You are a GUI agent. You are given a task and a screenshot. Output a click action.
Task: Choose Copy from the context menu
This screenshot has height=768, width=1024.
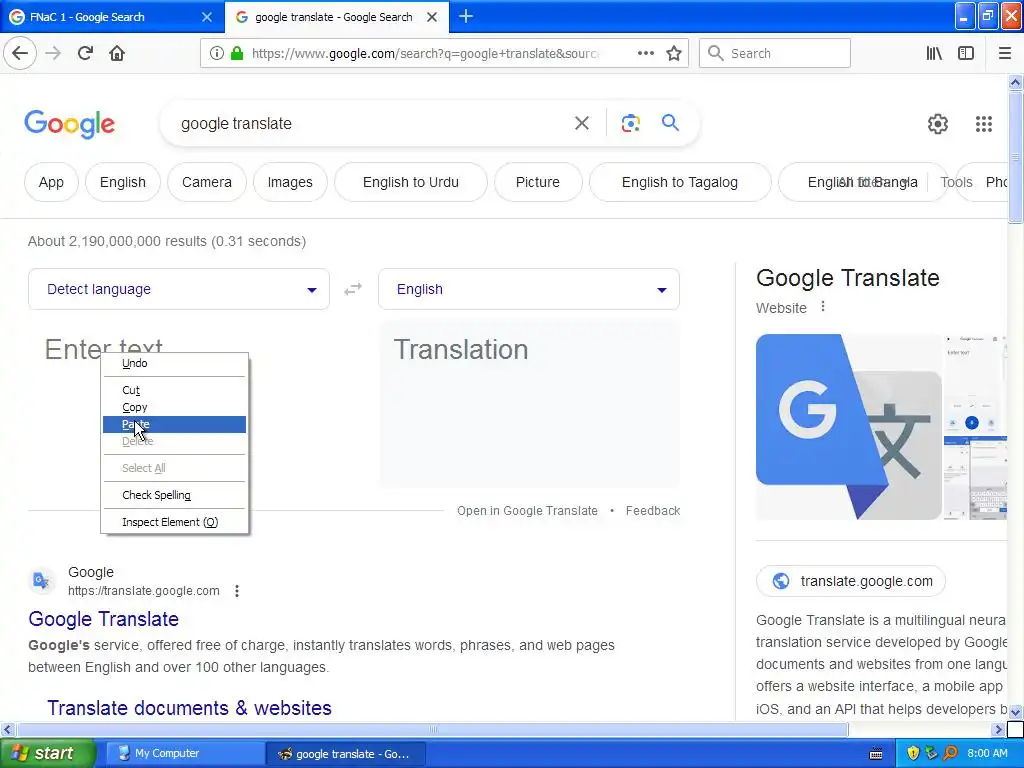tap(174, 407)
